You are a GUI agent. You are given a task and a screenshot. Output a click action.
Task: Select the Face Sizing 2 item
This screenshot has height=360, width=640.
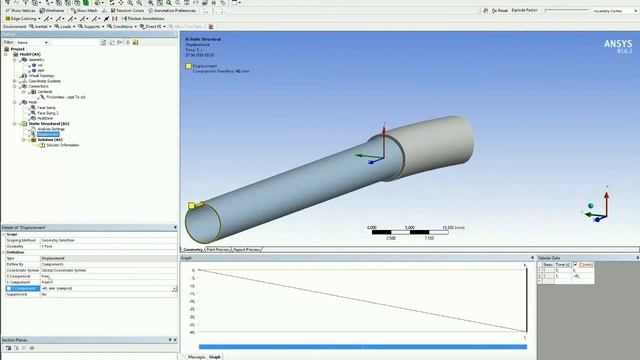click(x=47, y=113)
